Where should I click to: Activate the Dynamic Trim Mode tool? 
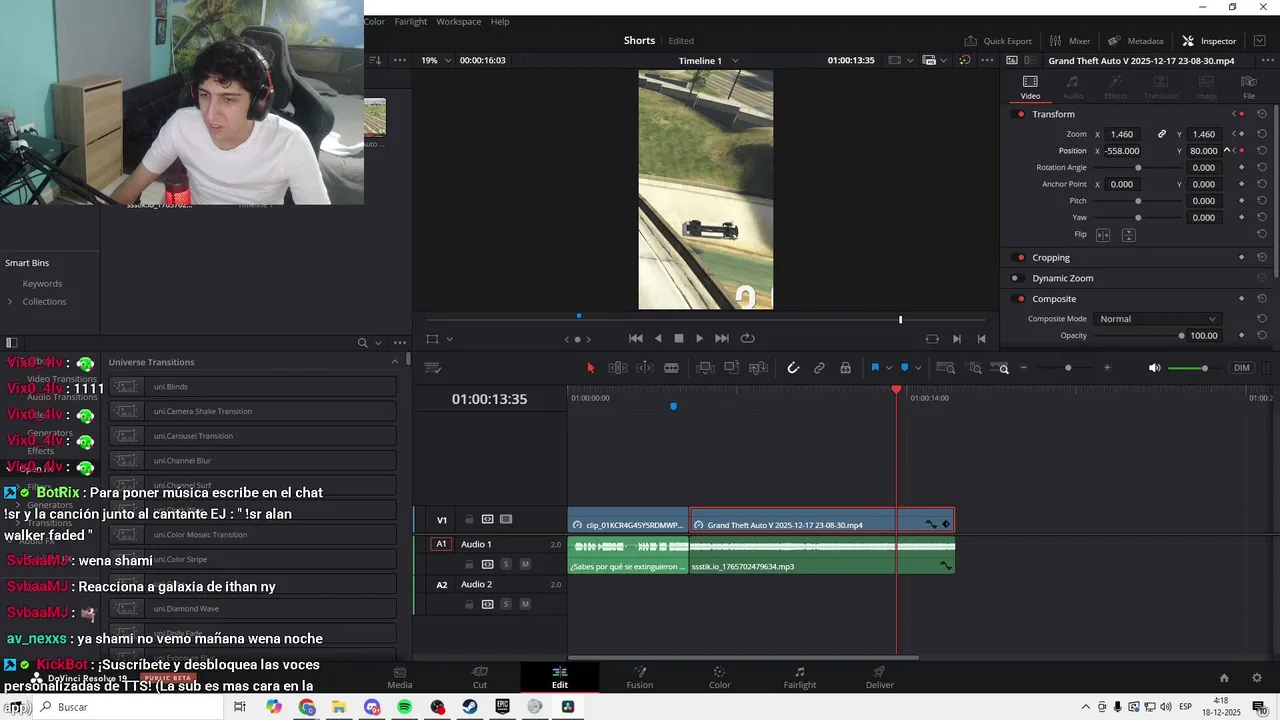(645, 368)
